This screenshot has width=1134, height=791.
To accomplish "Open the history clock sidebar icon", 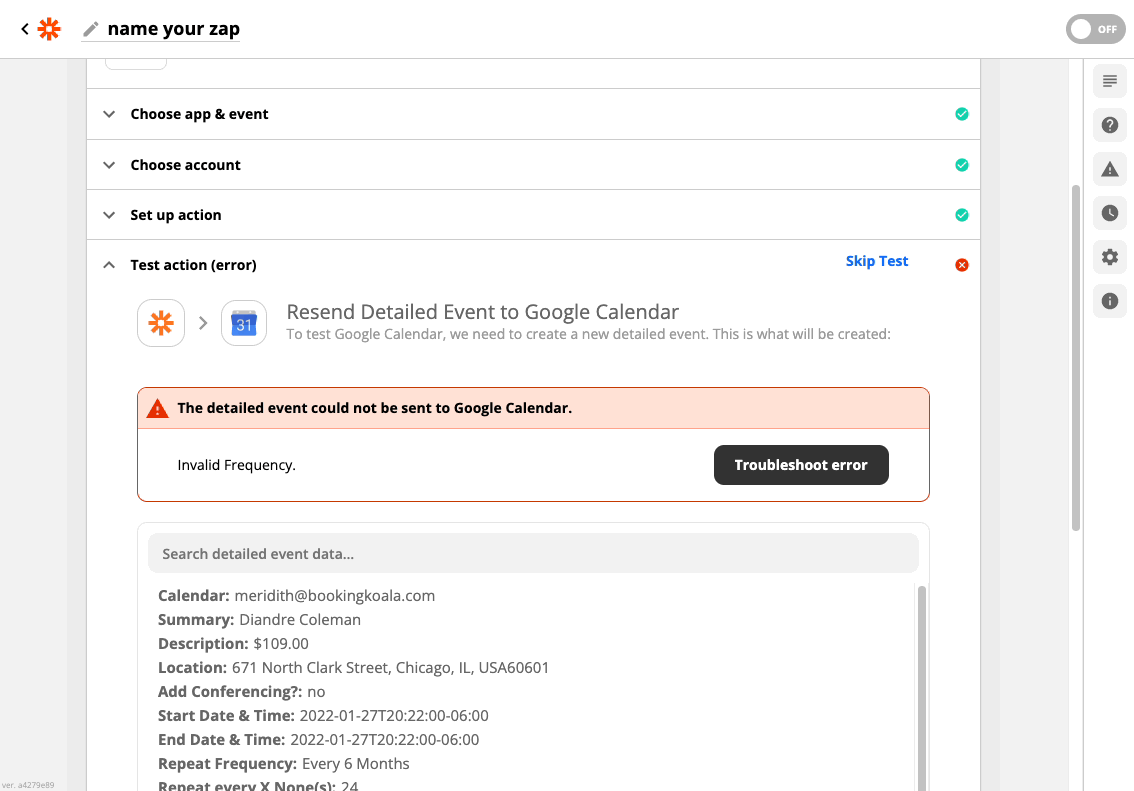I will point(1109,213).
